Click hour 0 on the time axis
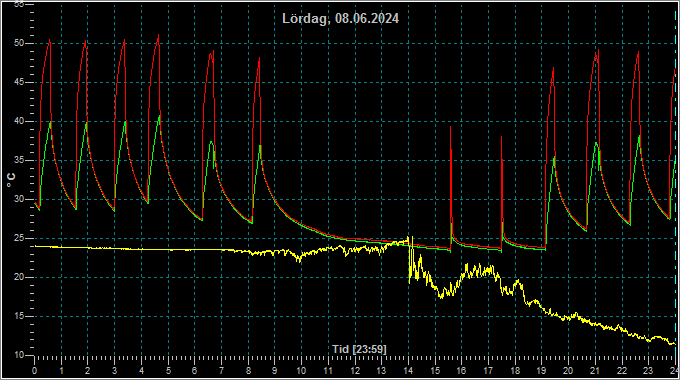Screen dimensions: 680x380 pos(35,371)
